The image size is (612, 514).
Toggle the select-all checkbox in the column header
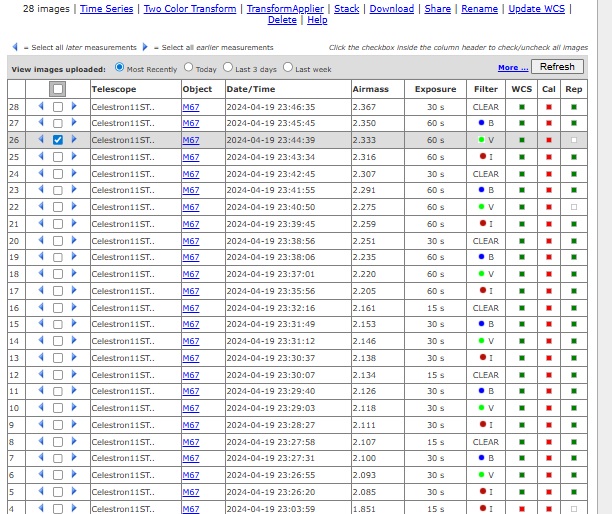[58, 89]
